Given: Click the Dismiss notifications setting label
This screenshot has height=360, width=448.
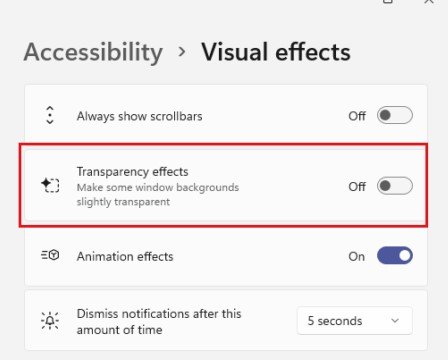Looking at the screenshot, I should (x=159, y=322).
